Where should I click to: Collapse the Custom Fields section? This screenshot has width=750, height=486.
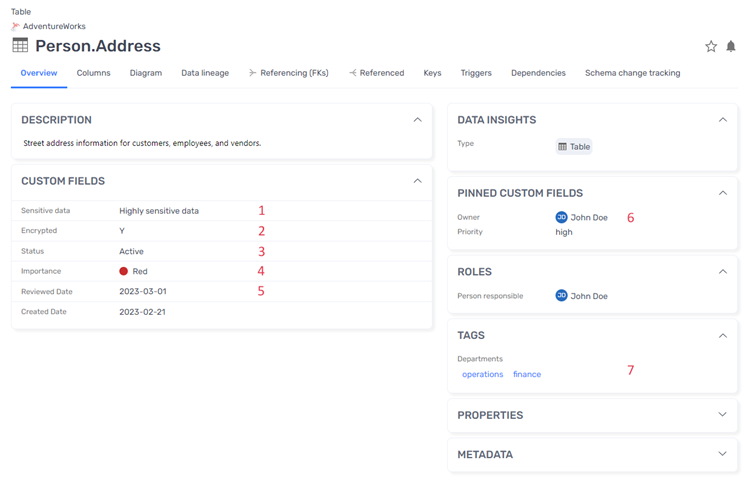point(417,181)
